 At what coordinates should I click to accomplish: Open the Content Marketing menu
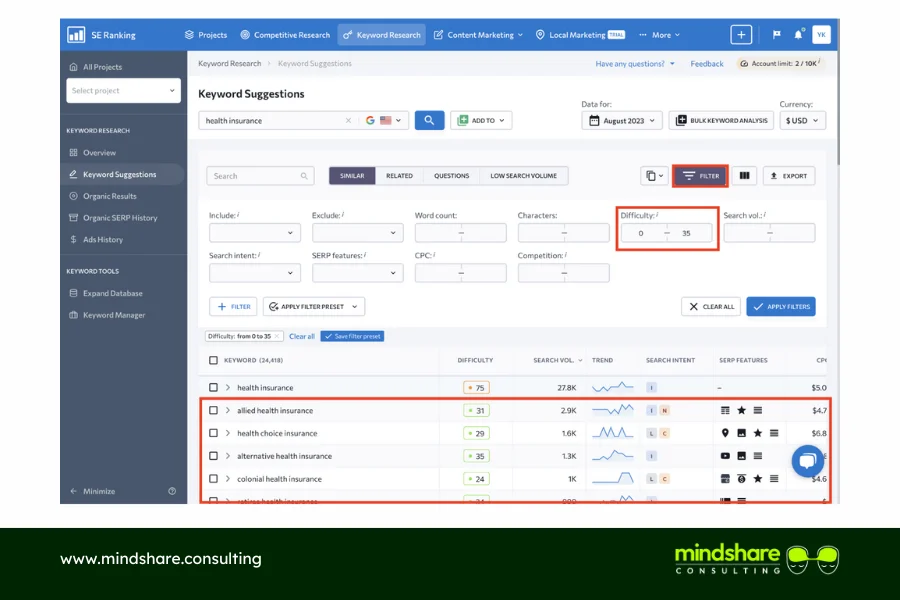(479, 35)
